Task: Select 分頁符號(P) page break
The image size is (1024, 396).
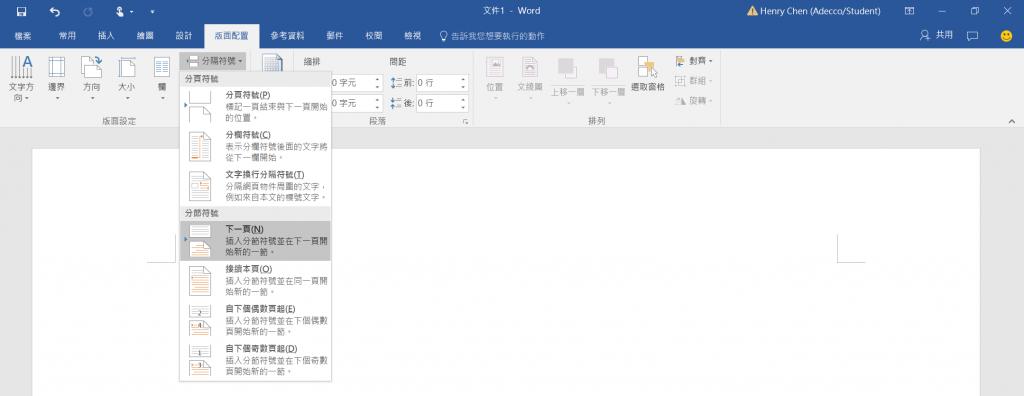Action: 255,107
